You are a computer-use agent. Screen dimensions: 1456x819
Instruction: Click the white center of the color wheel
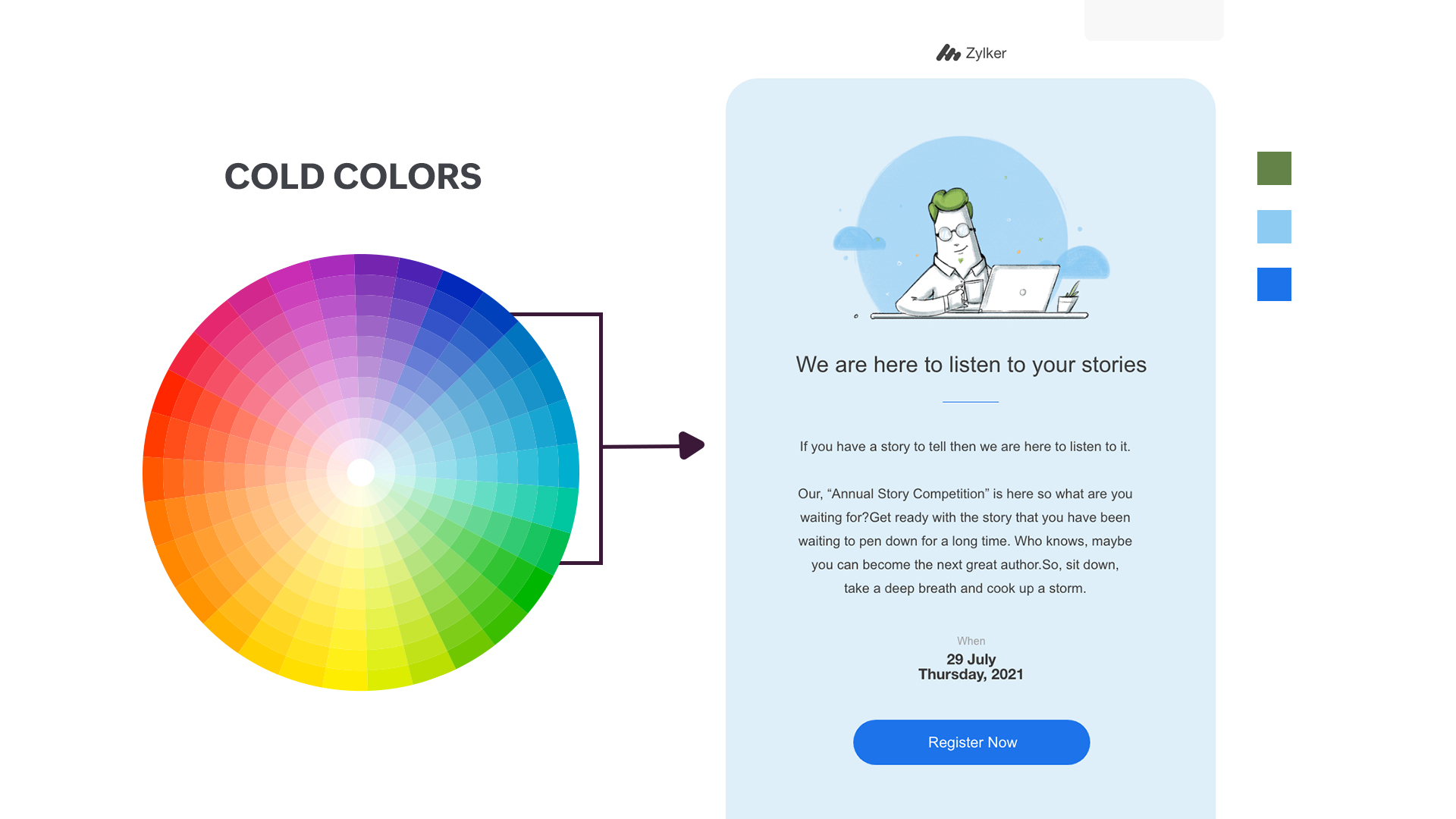pos(361,472)
